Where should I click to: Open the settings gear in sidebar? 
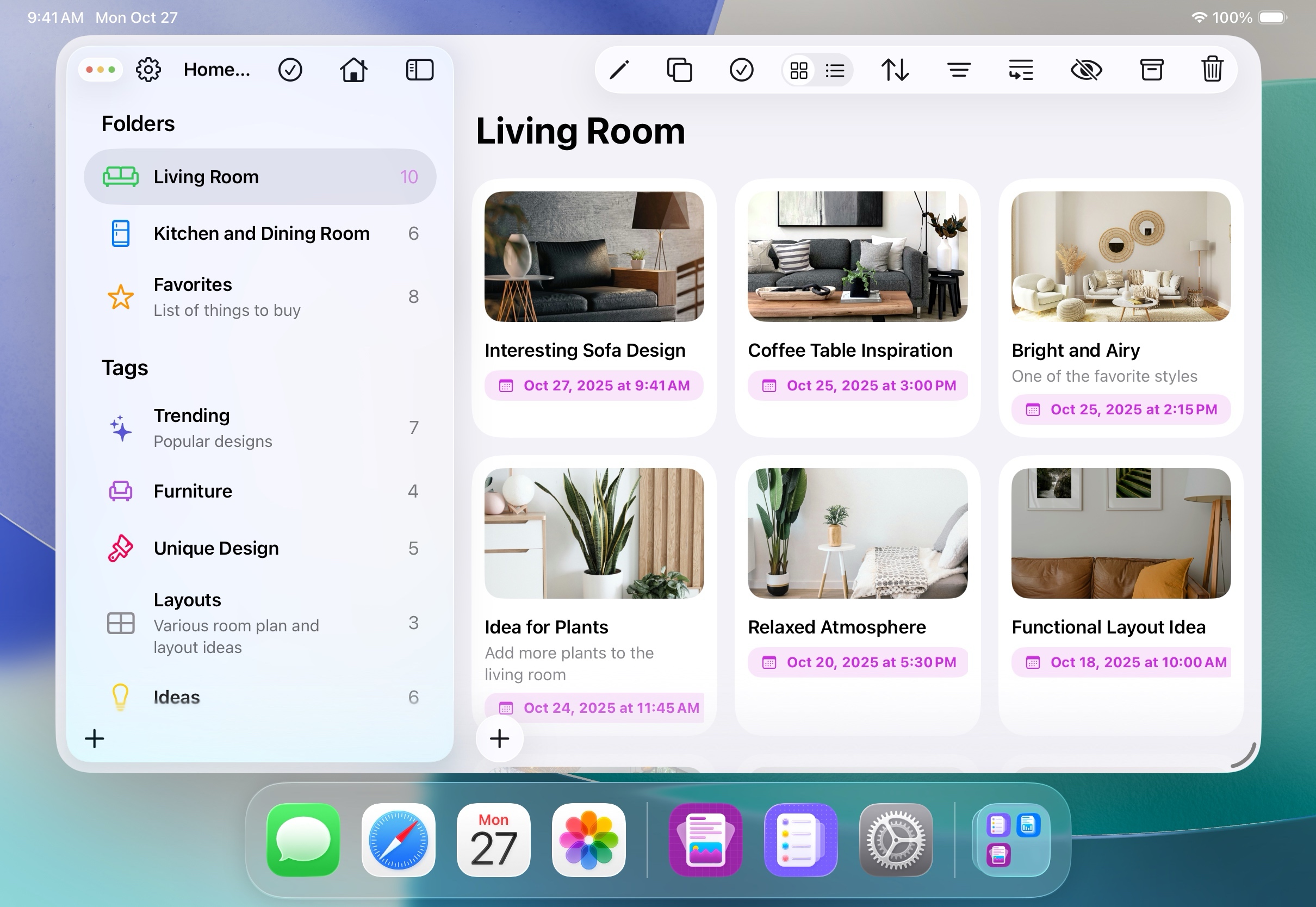[x=148, y=70]
